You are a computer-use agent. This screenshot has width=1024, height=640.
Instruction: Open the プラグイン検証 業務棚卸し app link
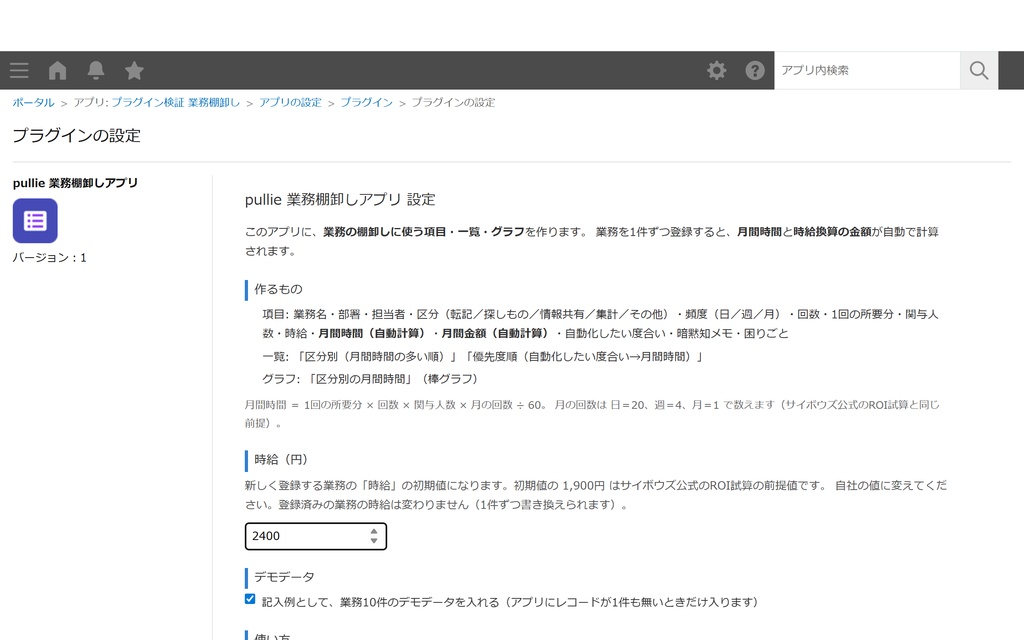pos(176,103)
